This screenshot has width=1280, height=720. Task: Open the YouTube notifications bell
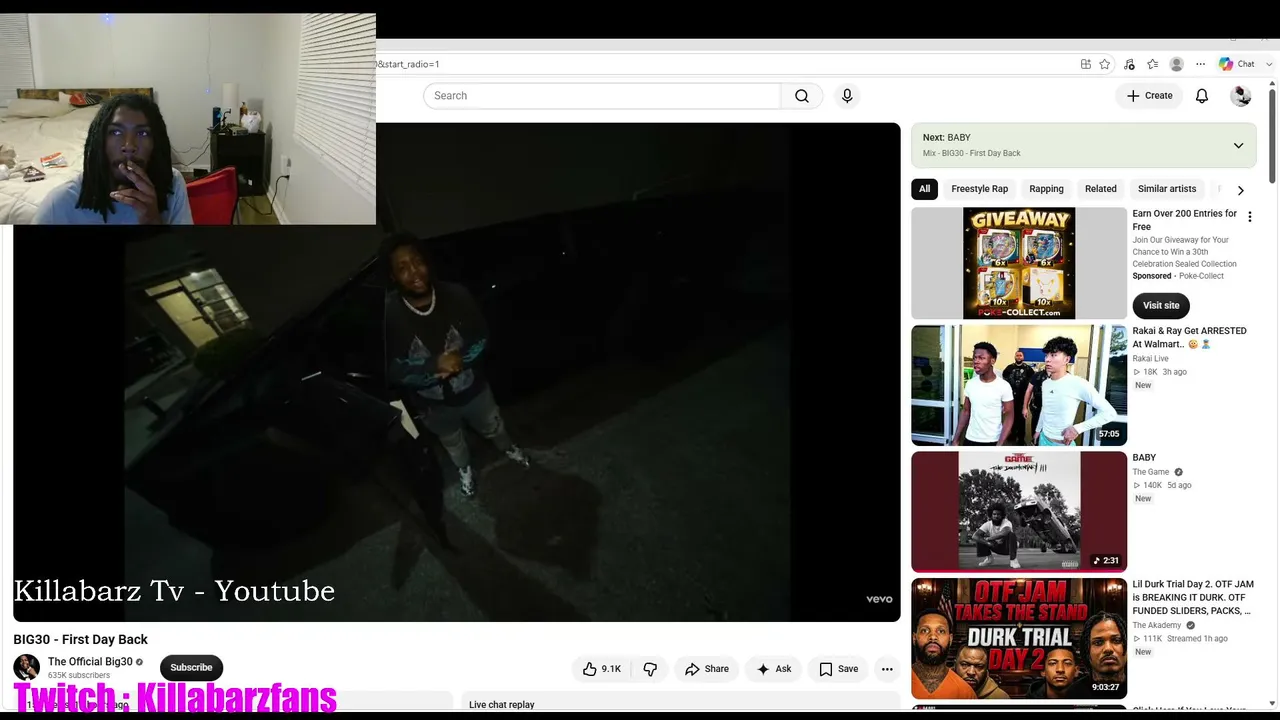[1202, 96]
